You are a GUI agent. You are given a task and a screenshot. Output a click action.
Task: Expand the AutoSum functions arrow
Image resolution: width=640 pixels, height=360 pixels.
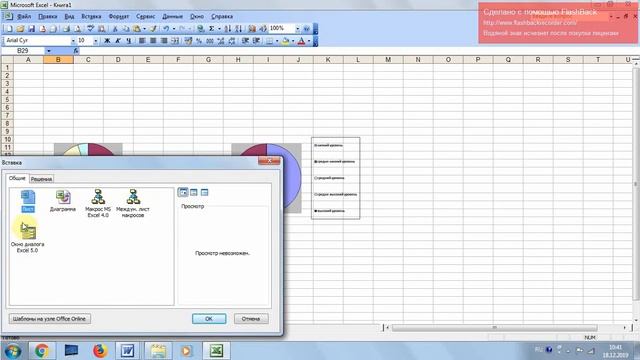click(219, 29)
